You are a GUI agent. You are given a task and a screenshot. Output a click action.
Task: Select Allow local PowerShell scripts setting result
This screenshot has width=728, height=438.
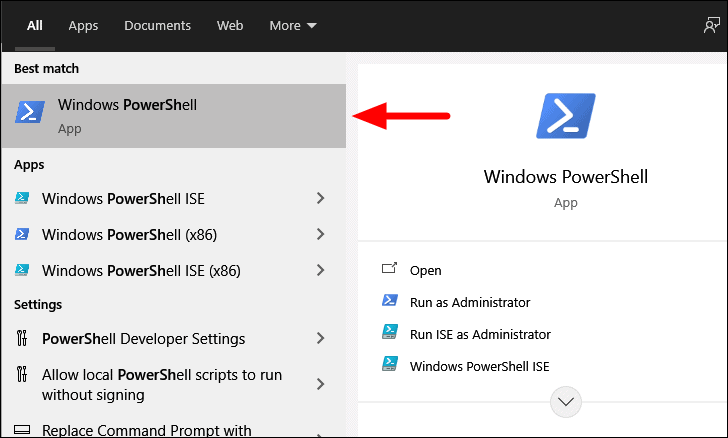coord(173,385)
